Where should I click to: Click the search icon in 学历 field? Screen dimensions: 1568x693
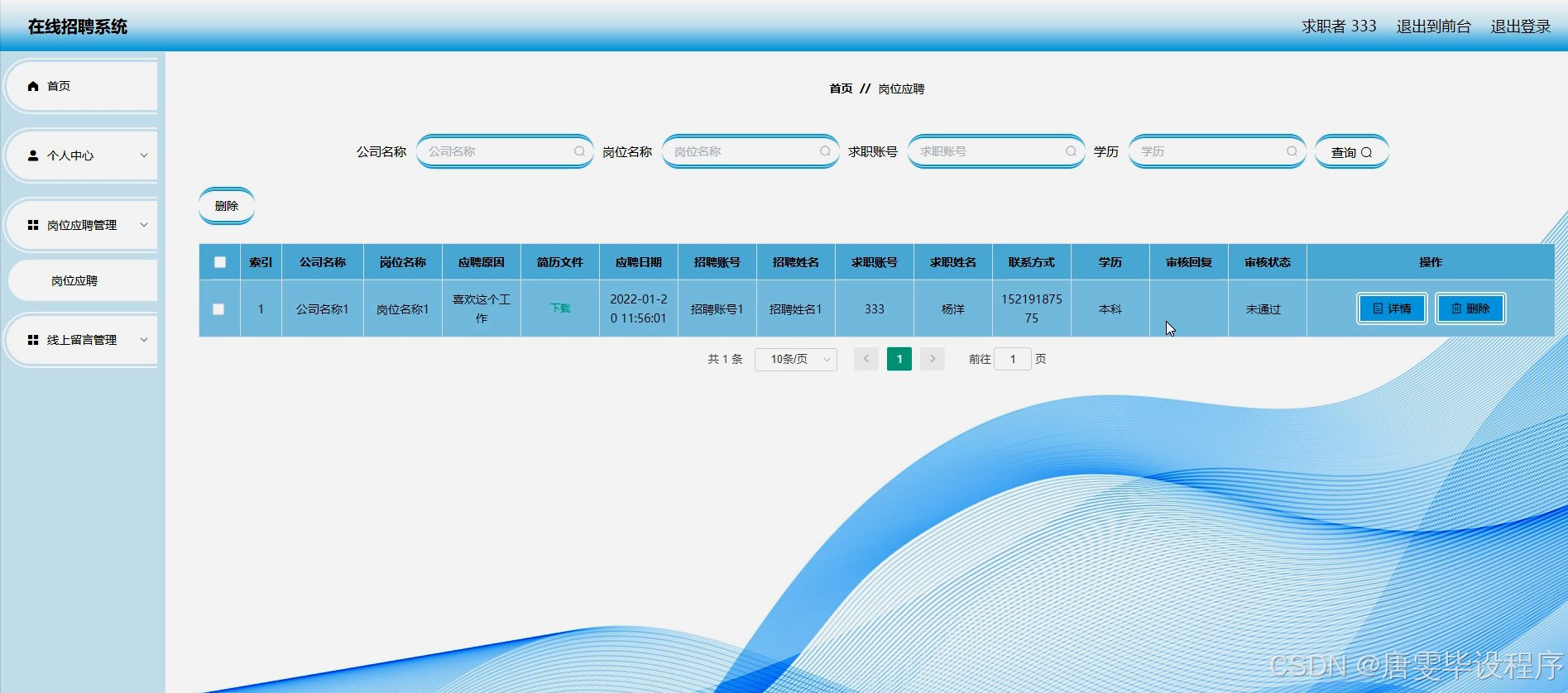point(1292,151)
